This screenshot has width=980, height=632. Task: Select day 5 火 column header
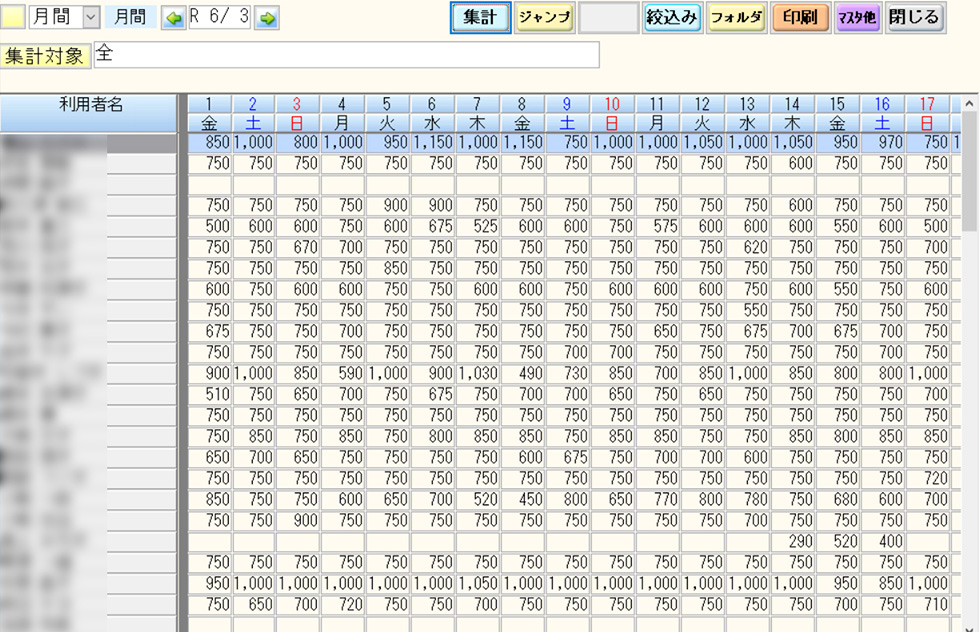[388, 113]
